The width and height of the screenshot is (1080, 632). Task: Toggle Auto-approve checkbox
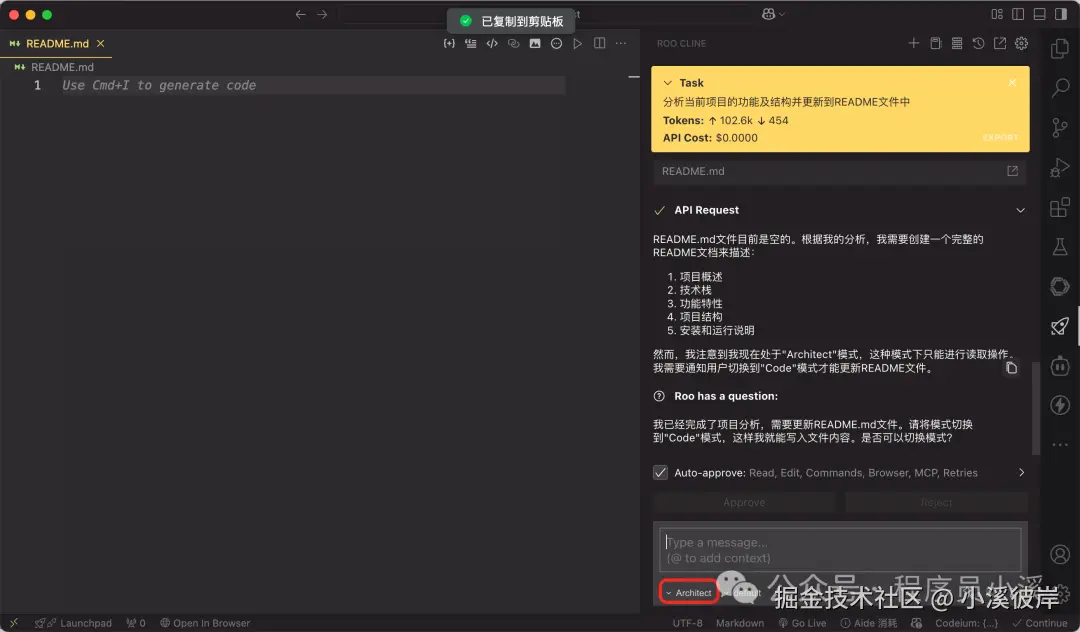coord(661,473)
